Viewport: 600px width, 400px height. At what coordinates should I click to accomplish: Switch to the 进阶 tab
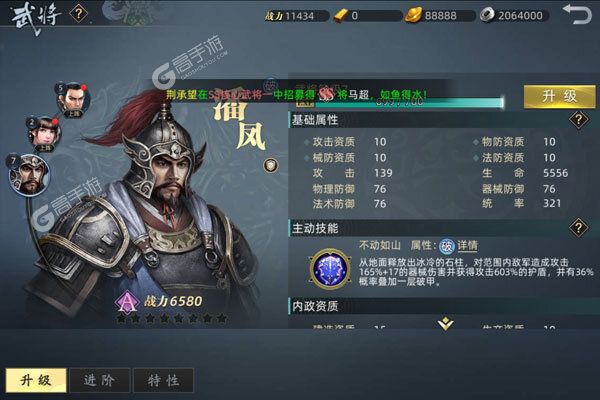(x=99, y=380)
